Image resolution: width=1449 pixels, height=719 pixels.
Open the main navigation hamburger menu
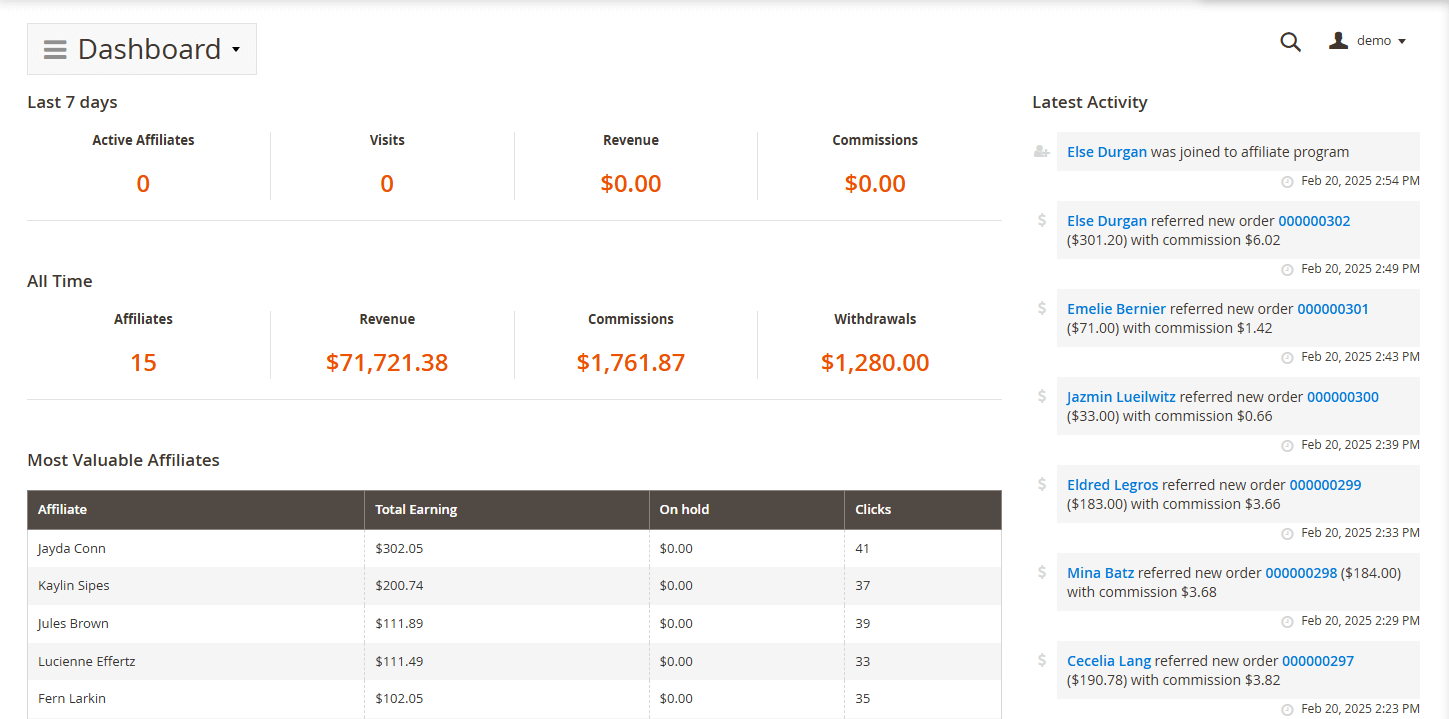(54, 48)
